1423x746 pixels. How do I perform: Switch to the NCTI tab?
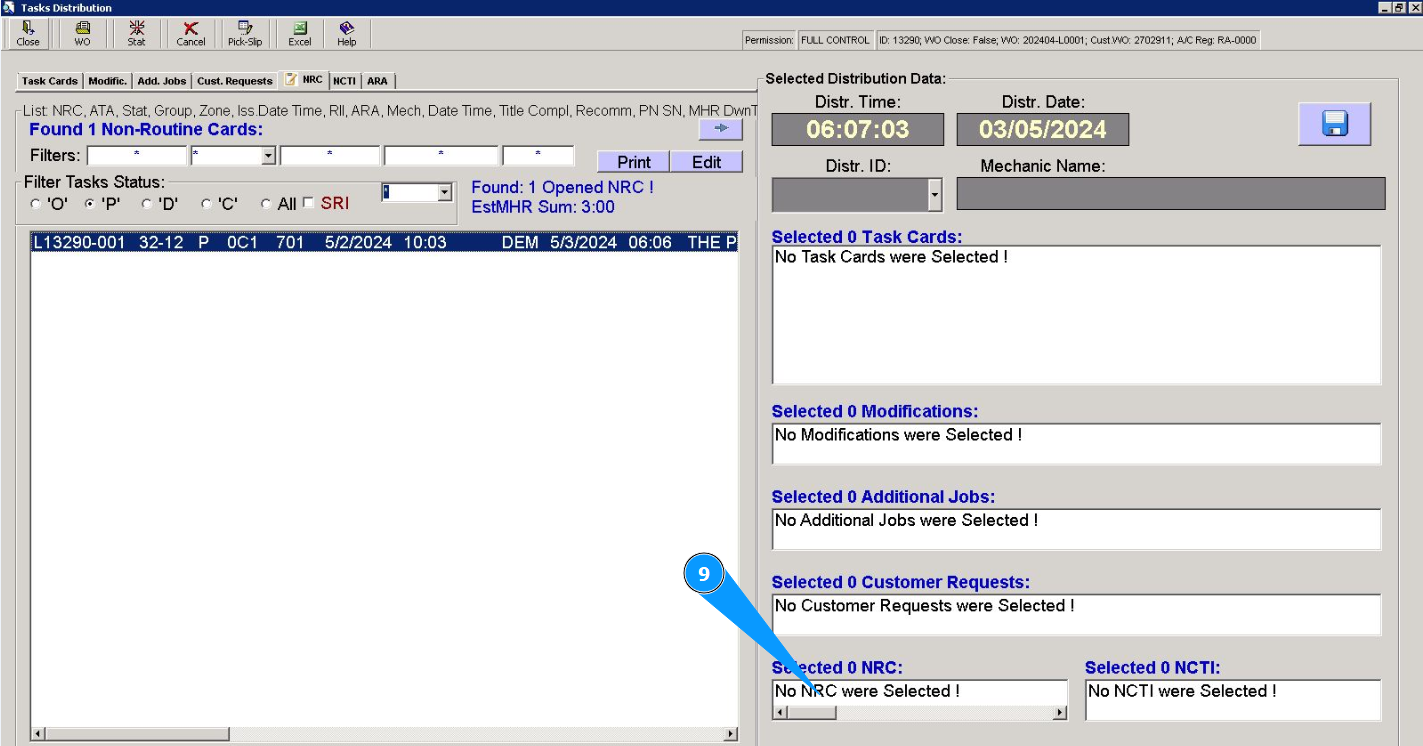click(344, 81)
